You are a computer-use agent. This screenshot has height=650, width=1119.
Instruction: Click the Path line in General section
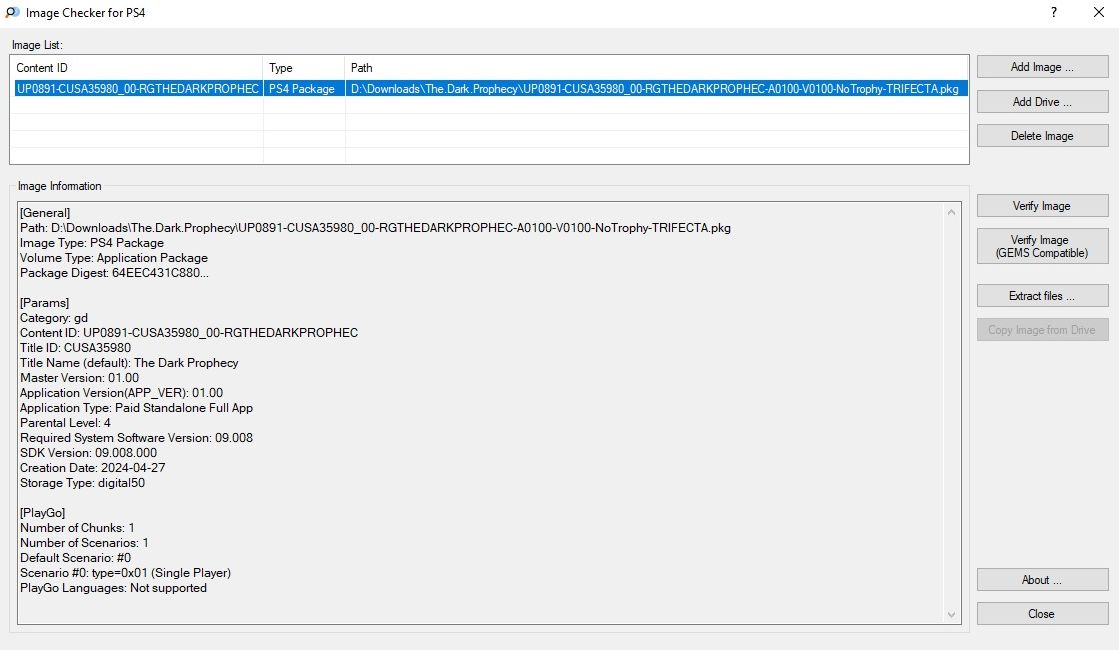(375, 228)
